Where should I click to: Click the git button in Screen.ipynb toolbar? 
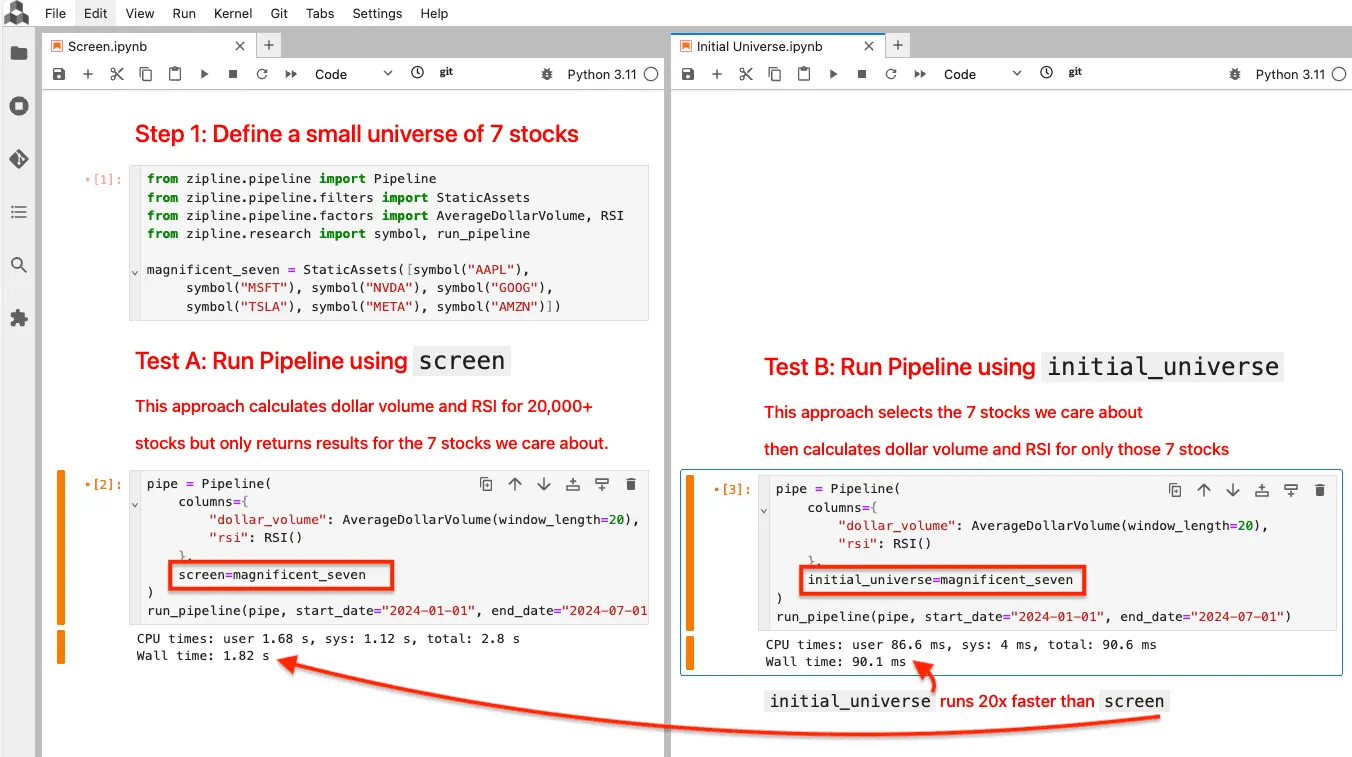coord(446,73)
